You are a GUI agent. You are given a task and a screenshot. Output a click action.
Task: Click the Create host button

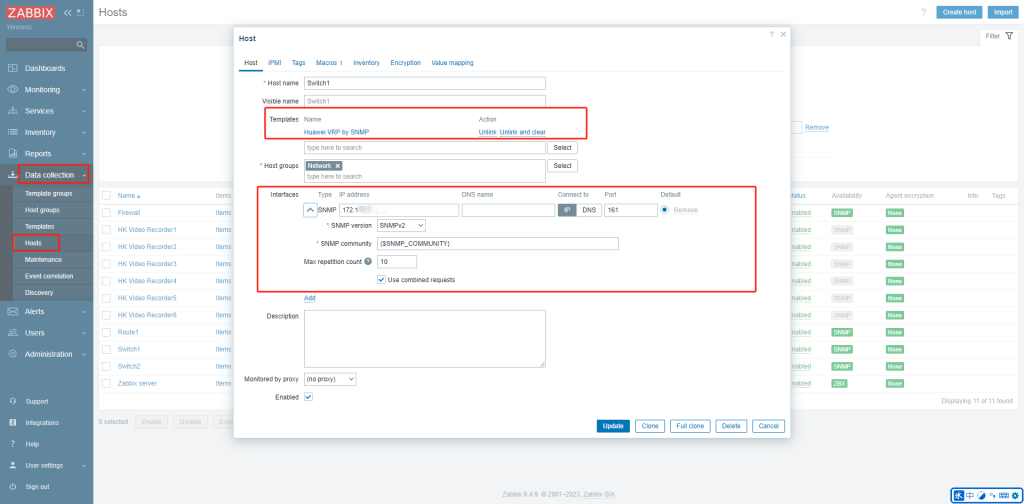tap(959, 12)
